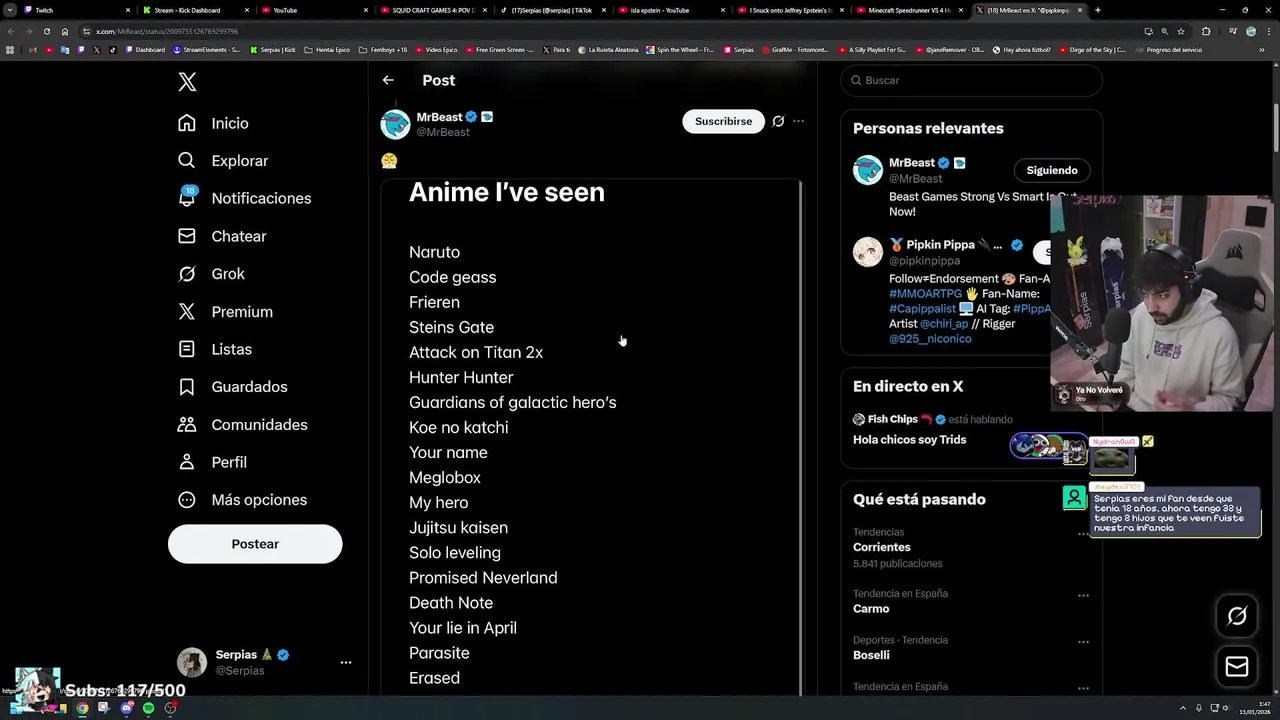
Task: Open Spotify from the taskbar
Action: (148, 708)
